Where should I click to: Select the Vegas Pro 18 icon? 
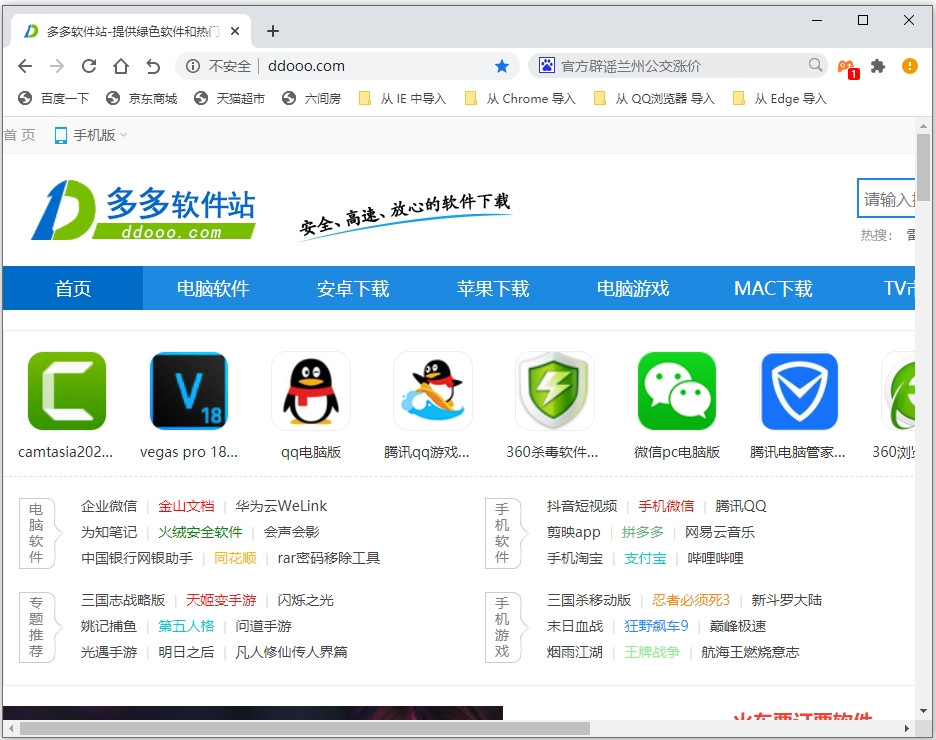tap(188, 391)
